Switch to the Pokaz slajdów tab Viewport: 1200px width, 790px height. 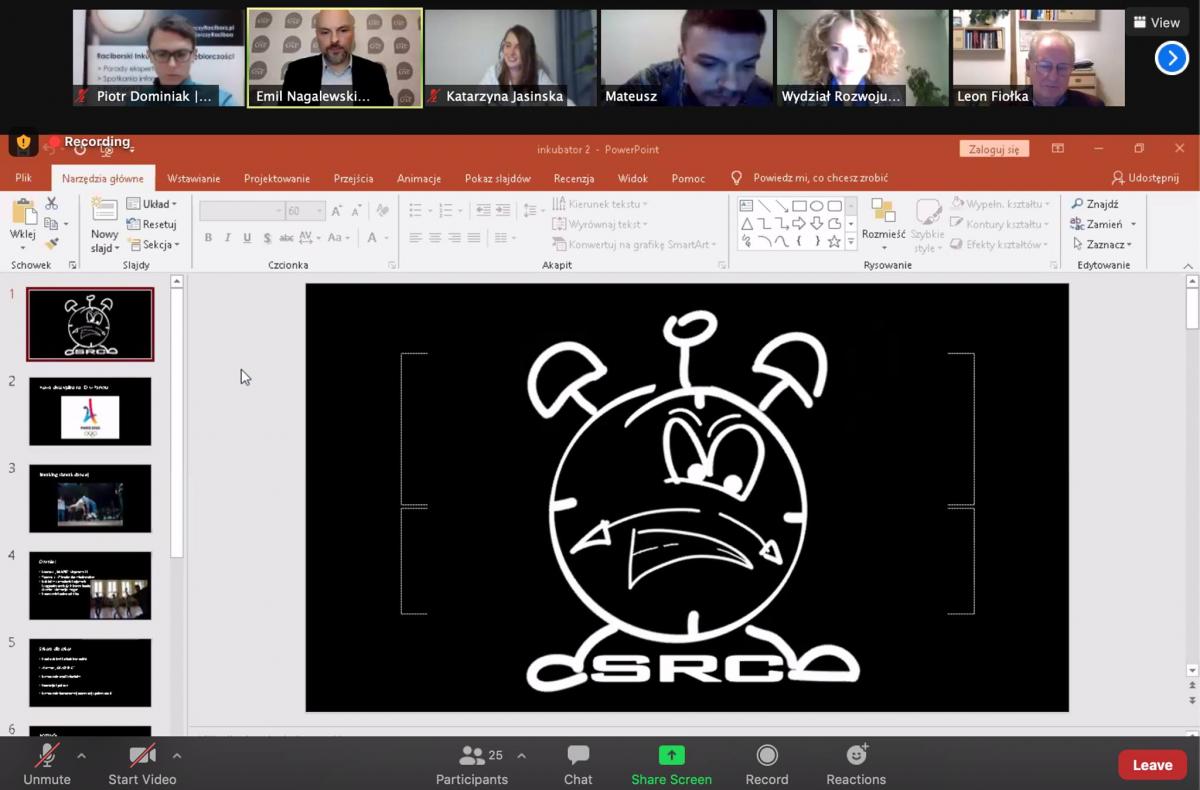498,178
